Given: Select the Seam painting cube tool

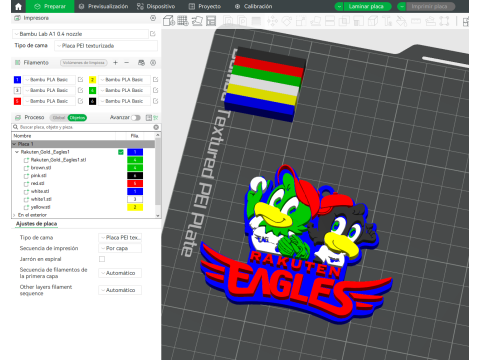Looking at the screenshot, I should pyautogui.click(x=373, y=21).
